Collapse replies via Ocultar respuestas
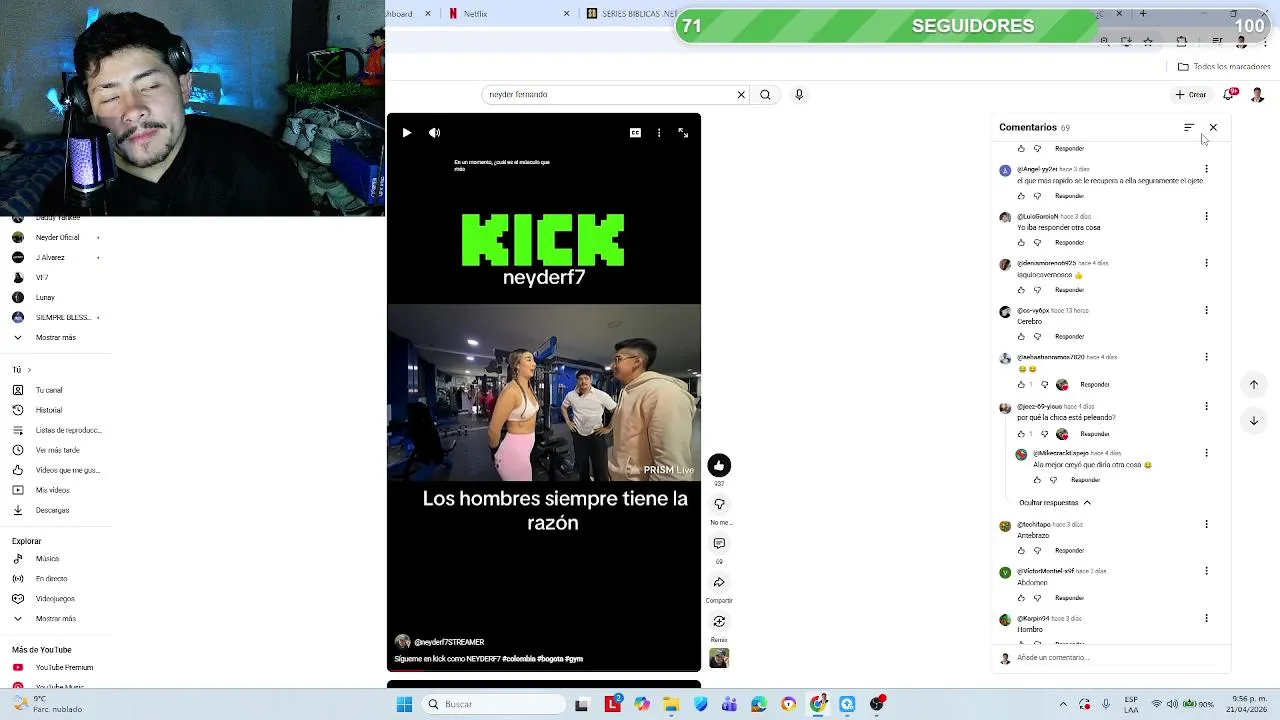Image resolution: width=1280 pixels, height=720 pixels. pyautogui.click(x=1055, y=503)
